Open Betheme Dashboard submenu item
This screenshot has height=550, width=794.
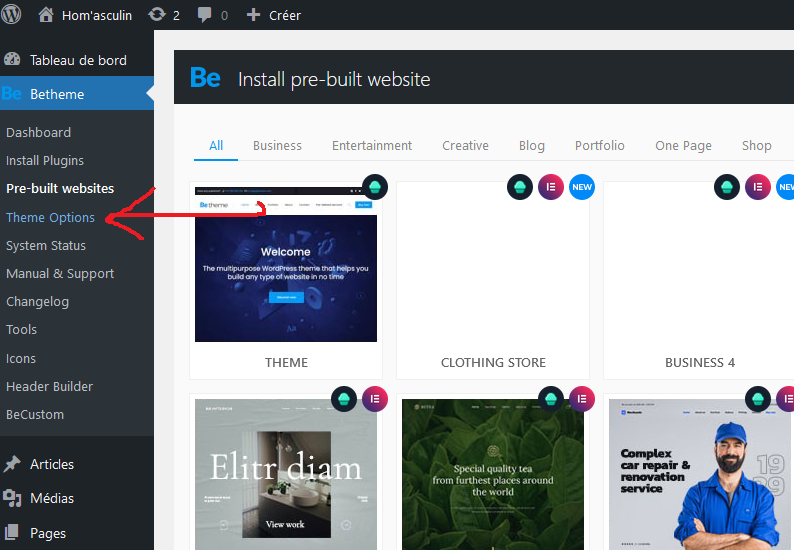tap(38, 133)
